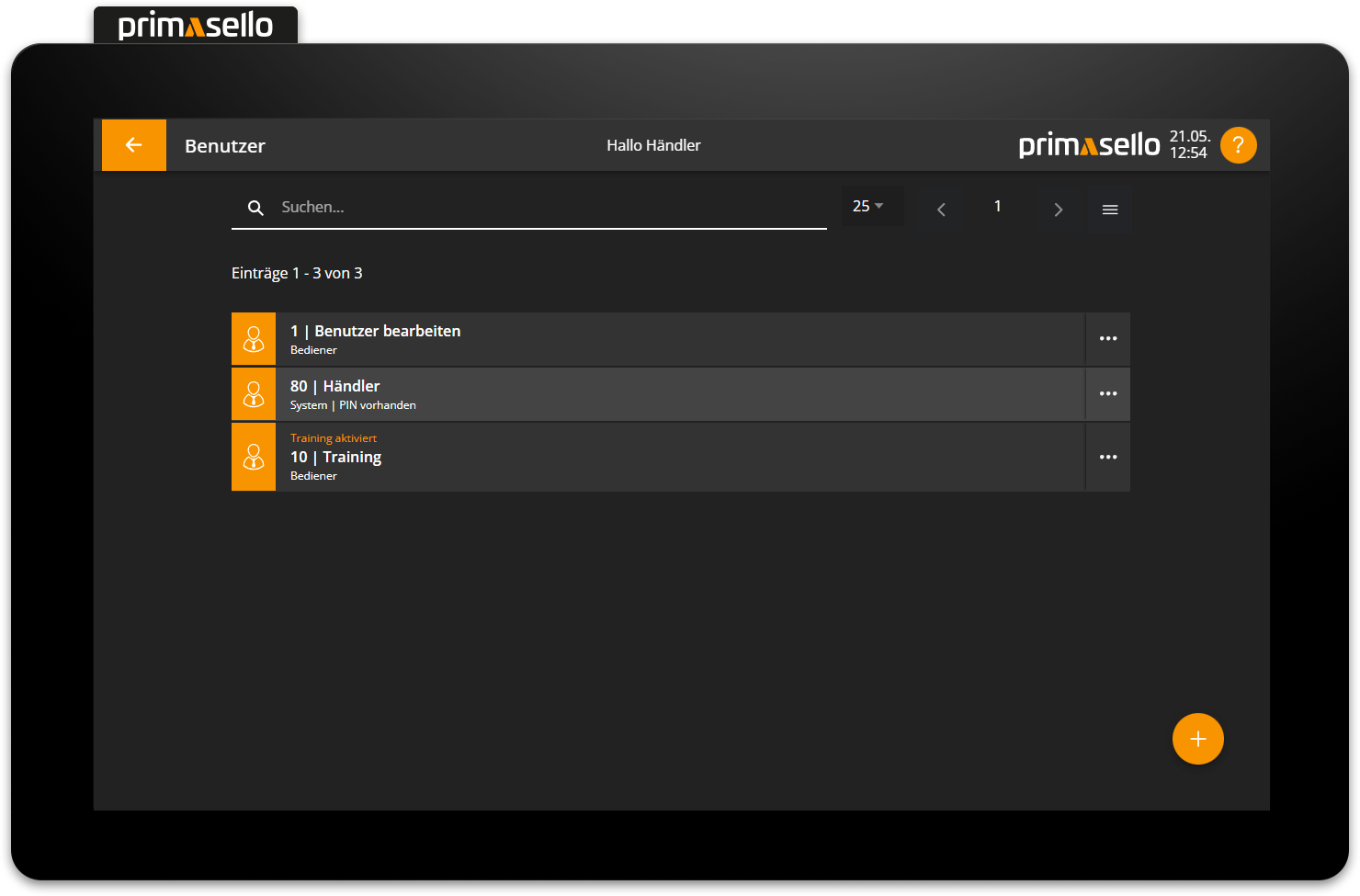Click the orange back arrow button
This screenshot has height=896, width=1360.
tap(133, 145)
